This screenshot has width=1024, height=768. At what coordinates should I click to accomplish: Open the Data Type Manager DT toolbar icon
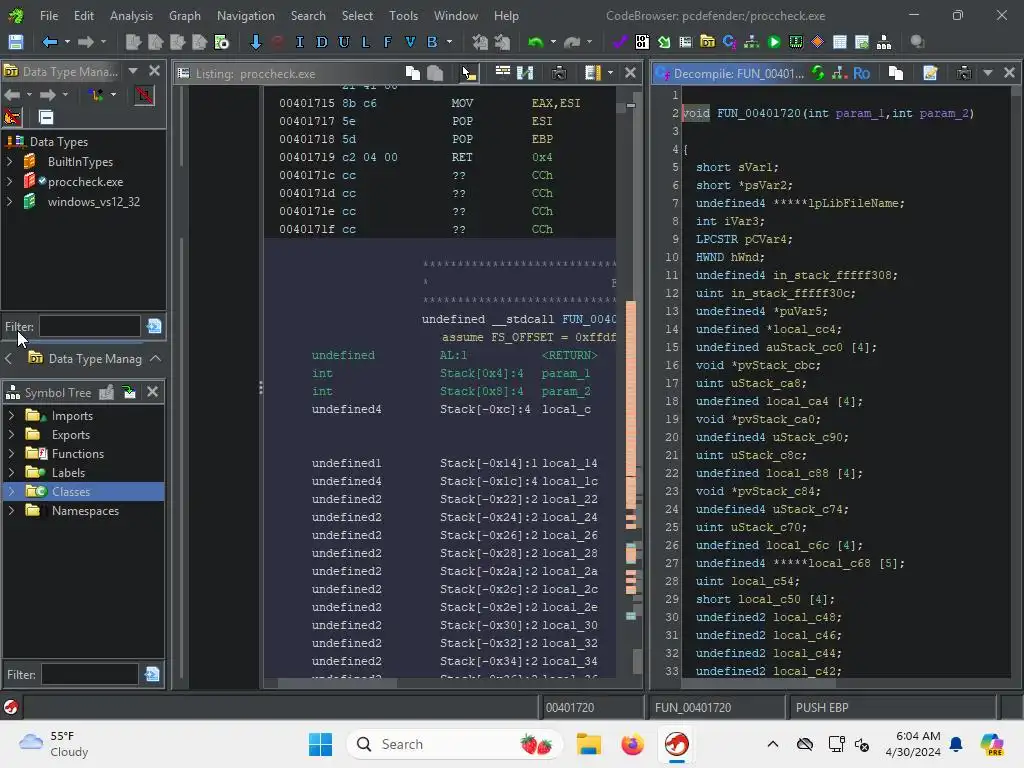point(707,42)
